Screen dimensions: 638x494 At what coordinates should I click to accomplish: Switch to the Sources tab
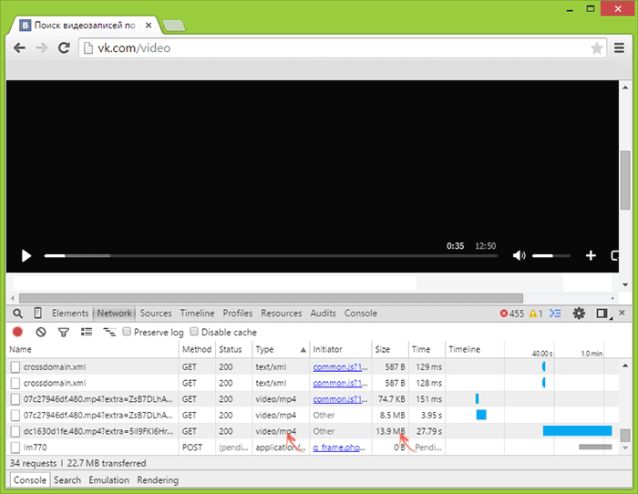[x=155, y=313]
